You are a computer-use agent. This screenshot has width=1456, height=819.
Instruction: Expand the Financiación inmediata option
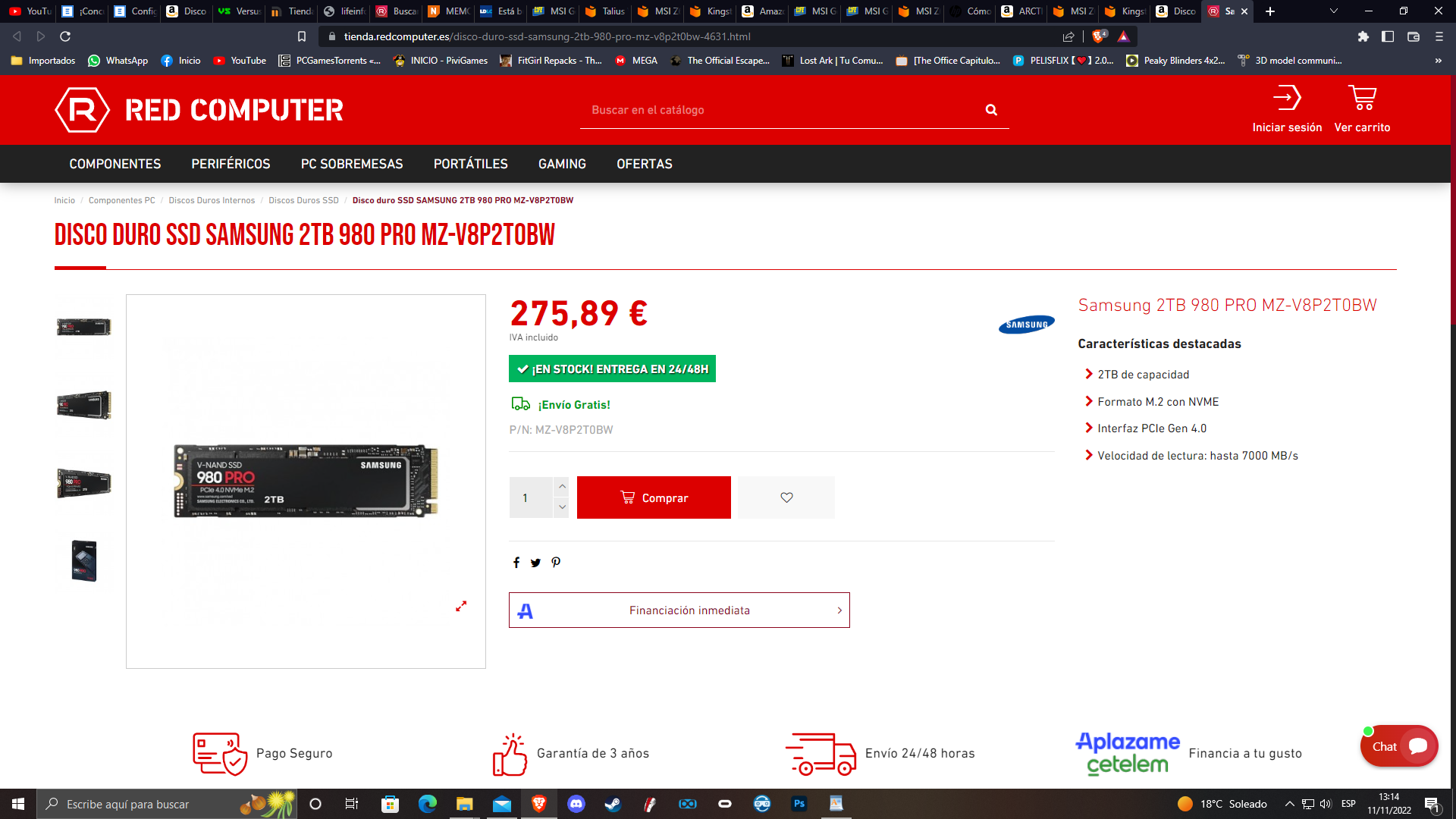pyautogui.click(x=679, y=610)
